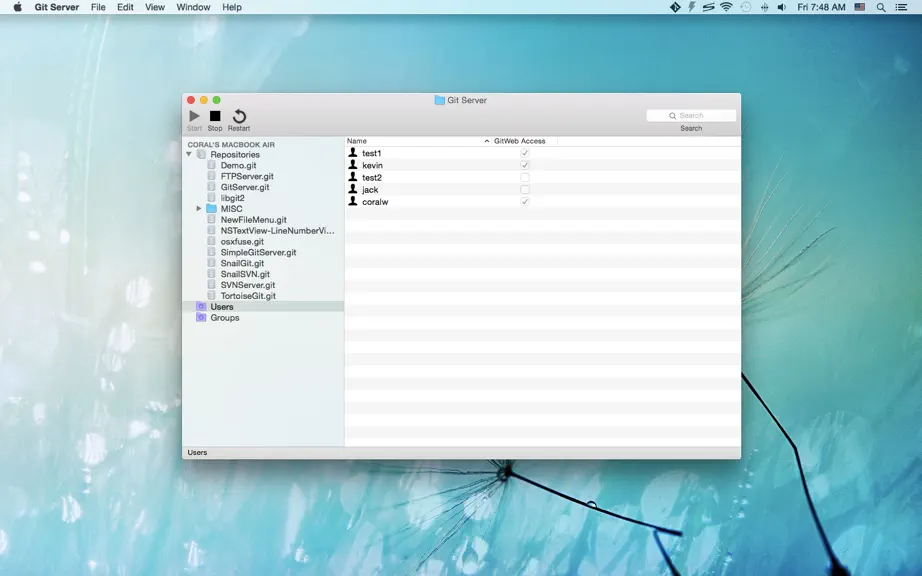Click the Users purple sidebar icon
This screenshot has height=576, width=922.
point(201,306)
